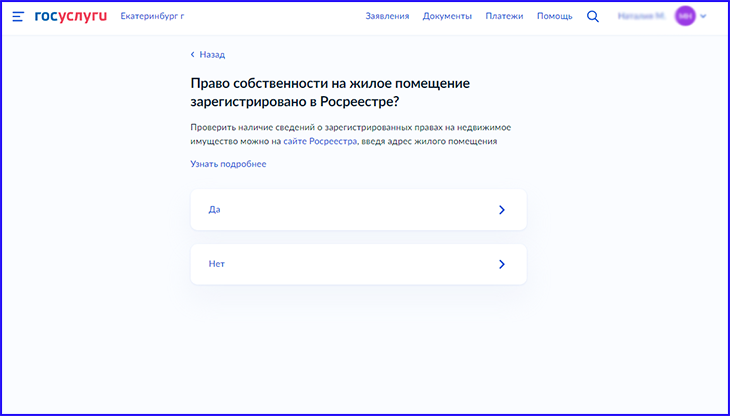Screen dimensions: 730x416
Task: Click the chevron on the Нет card
Action: tap(501, 264)
